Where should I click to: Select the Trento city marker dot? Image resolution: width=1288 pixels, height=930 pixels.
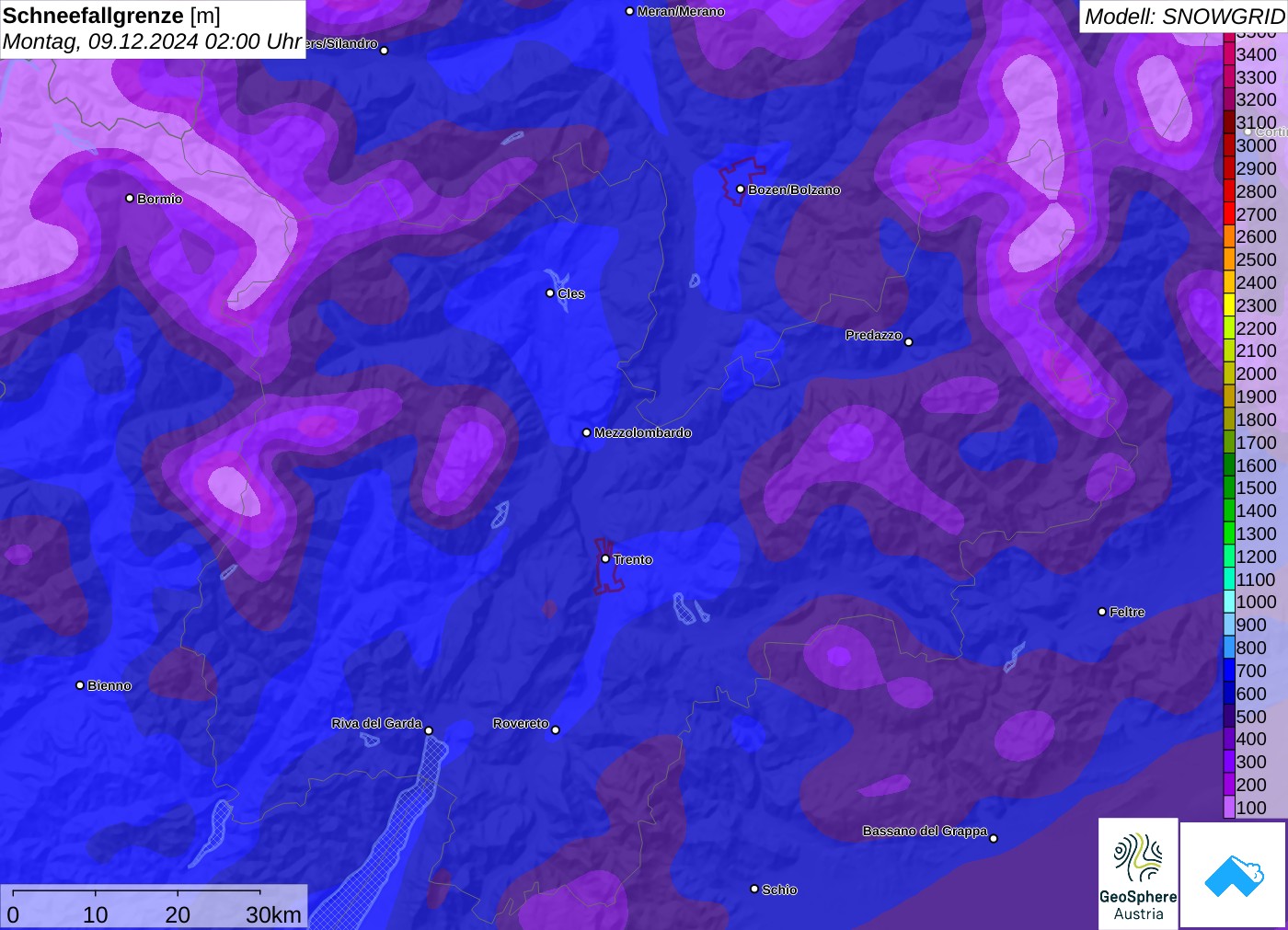(605, 558)
